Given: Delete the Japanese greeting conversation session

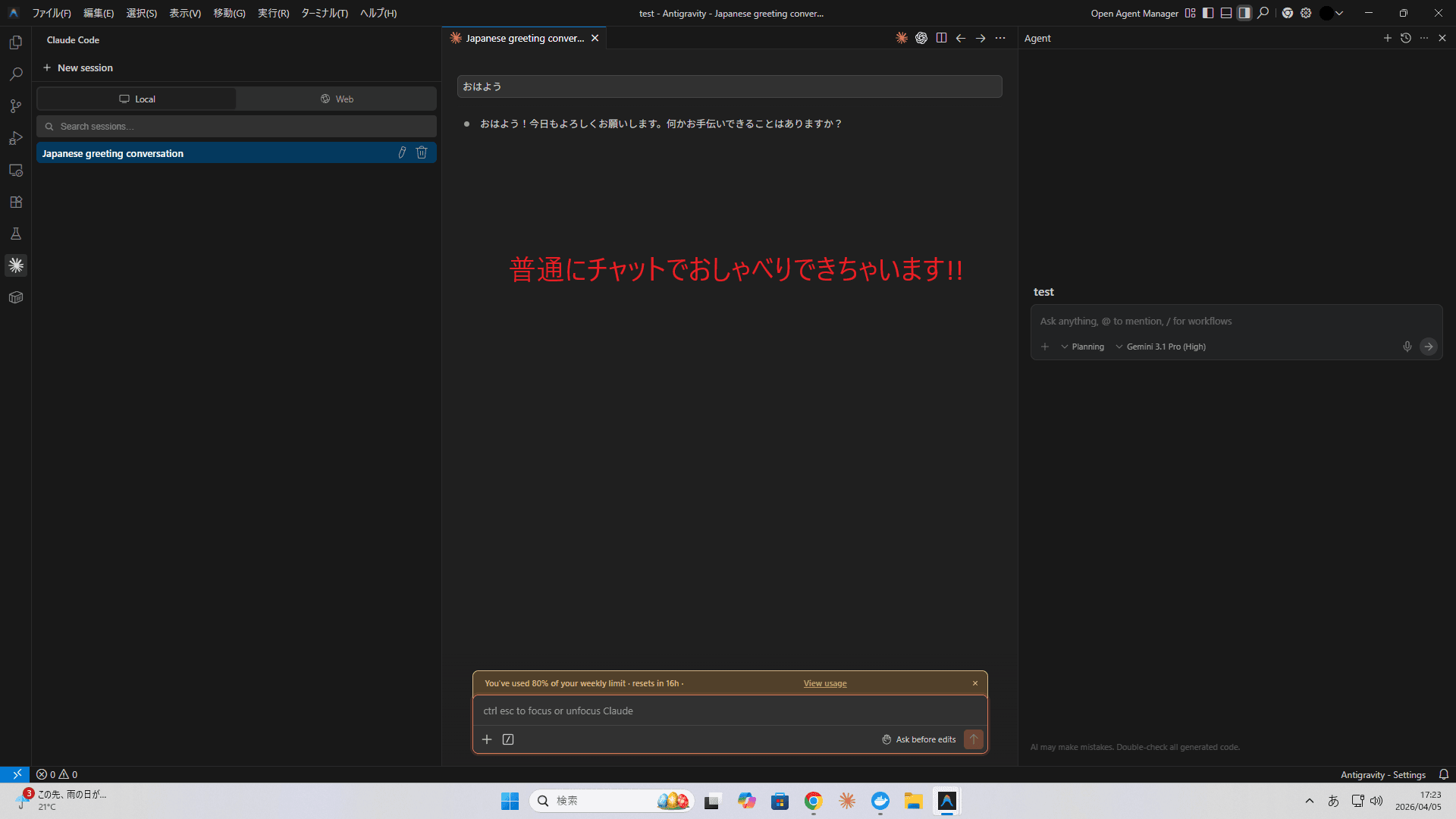Looking at the screenshot, I should 422,152.
